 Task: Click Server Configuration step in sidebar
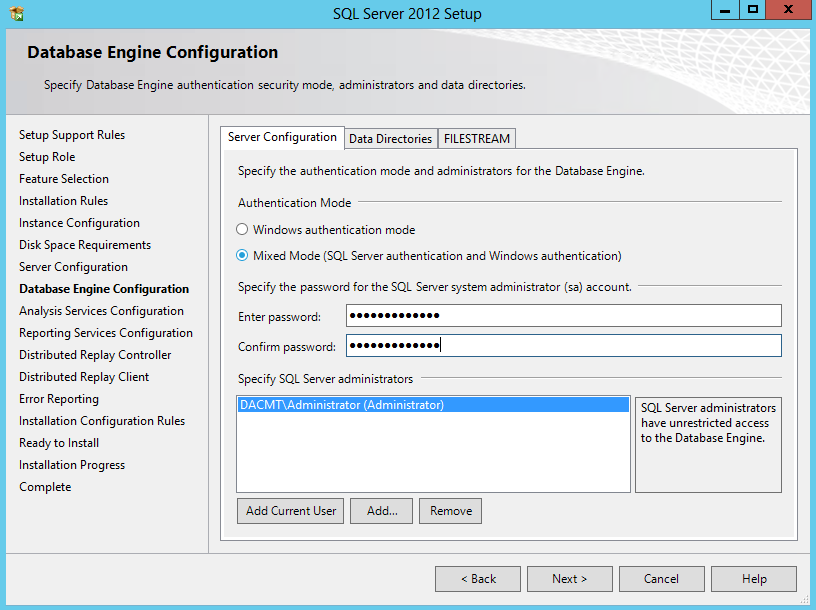tap(73, 266)
